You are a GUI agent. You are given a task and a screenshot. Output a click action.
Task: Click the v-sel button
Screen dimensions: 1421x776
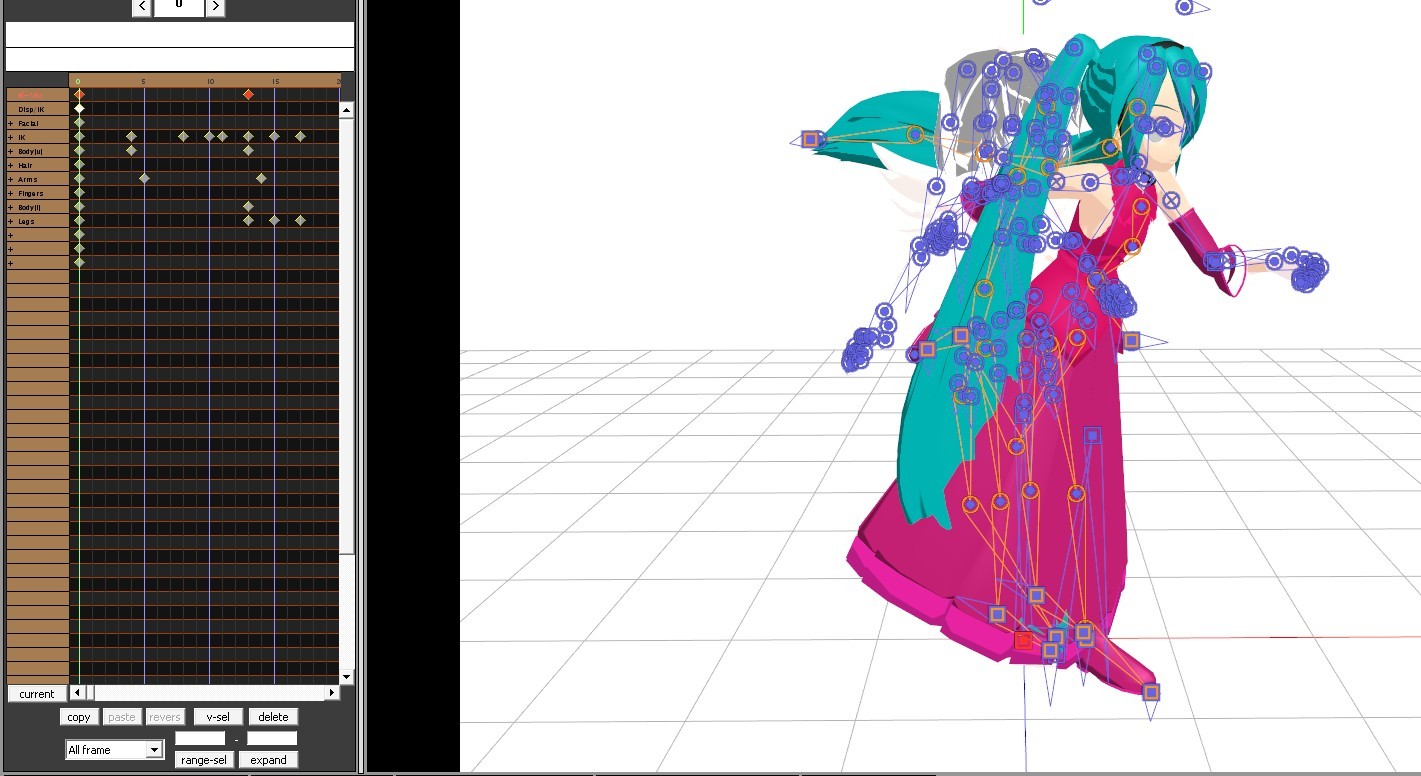[x=218, y=717]
